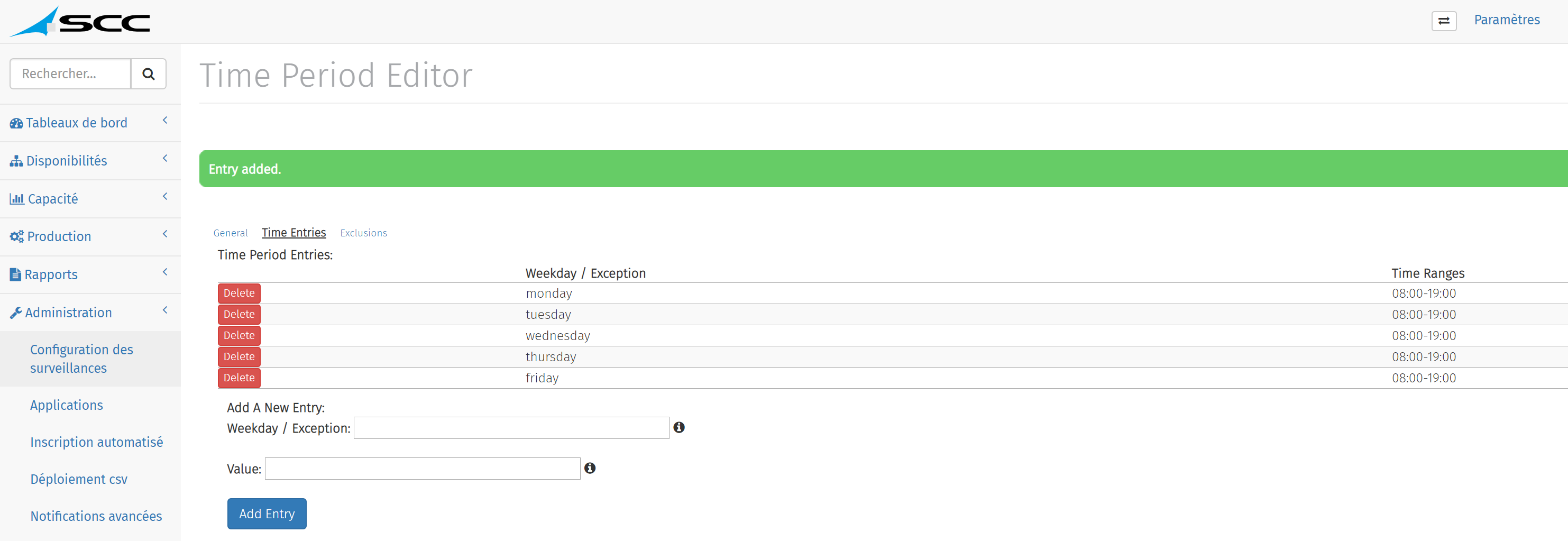Switch to the Exclusions tab
Image resolution: width=1568 pixels, height=541 pixels.
tap(363, 233)
